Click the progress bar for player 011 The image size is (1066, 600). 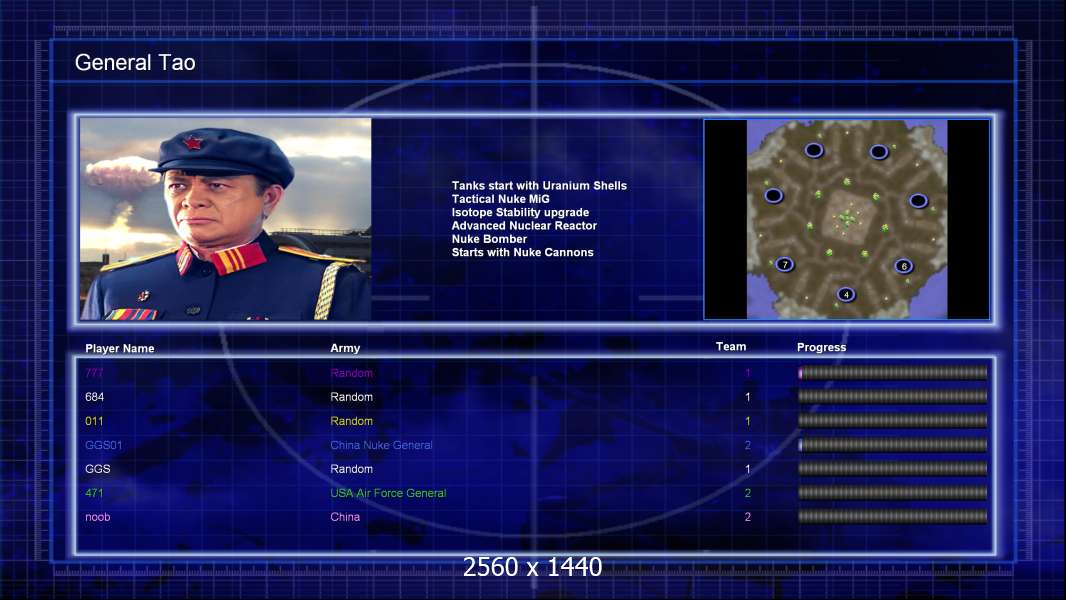[893, 421]
